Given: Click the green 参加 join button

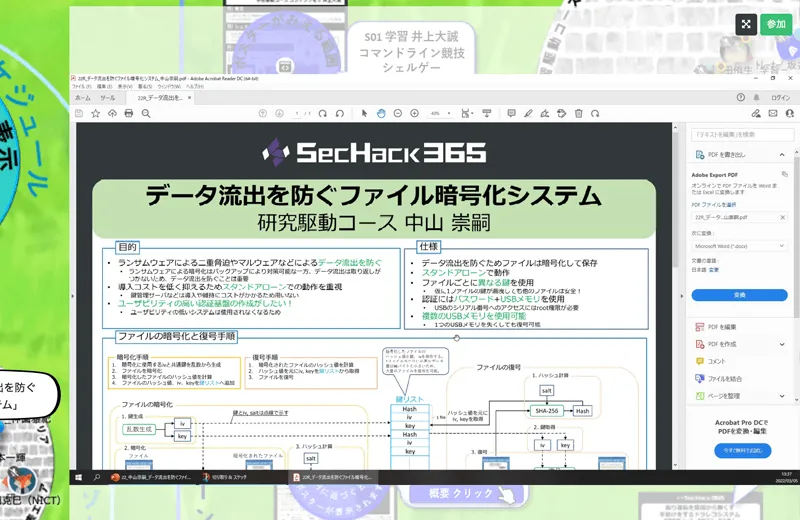Looking at the screenshot, I should pos(776,24).
